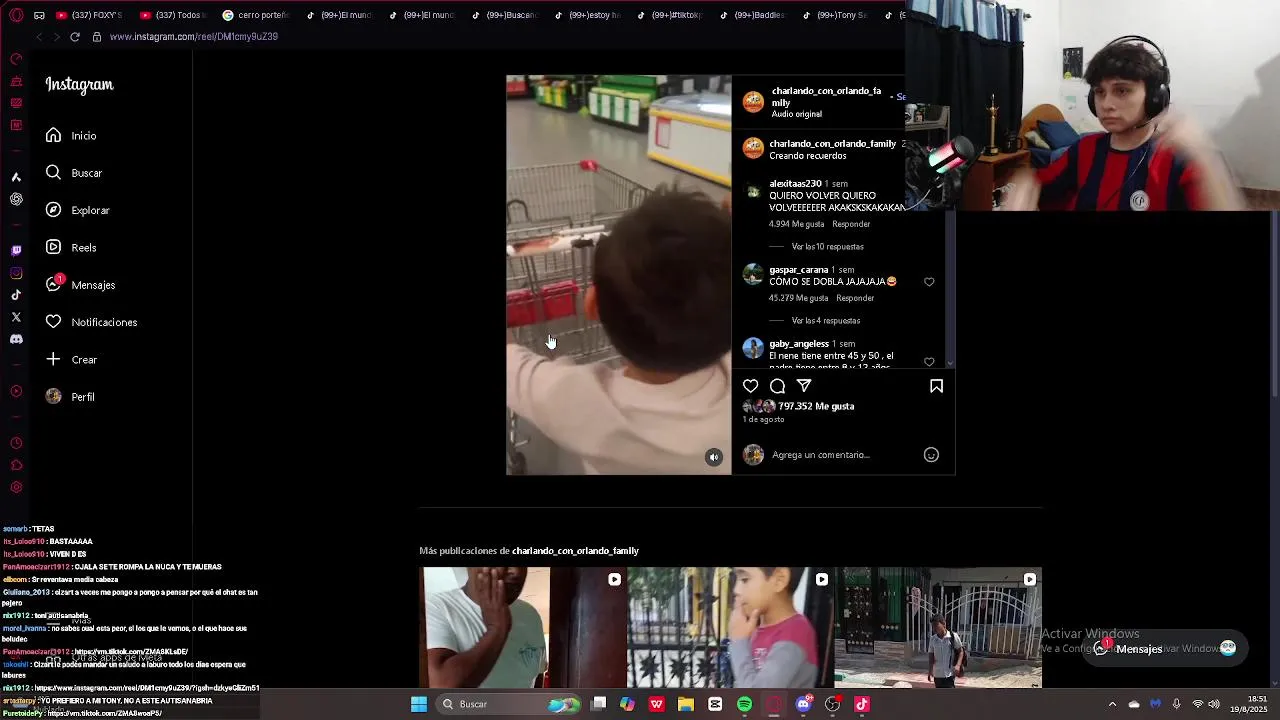The height and width of the screenshot is (720, 1280).
Task: Open the alexitaas230 username link
Action: tap(795, 184)
